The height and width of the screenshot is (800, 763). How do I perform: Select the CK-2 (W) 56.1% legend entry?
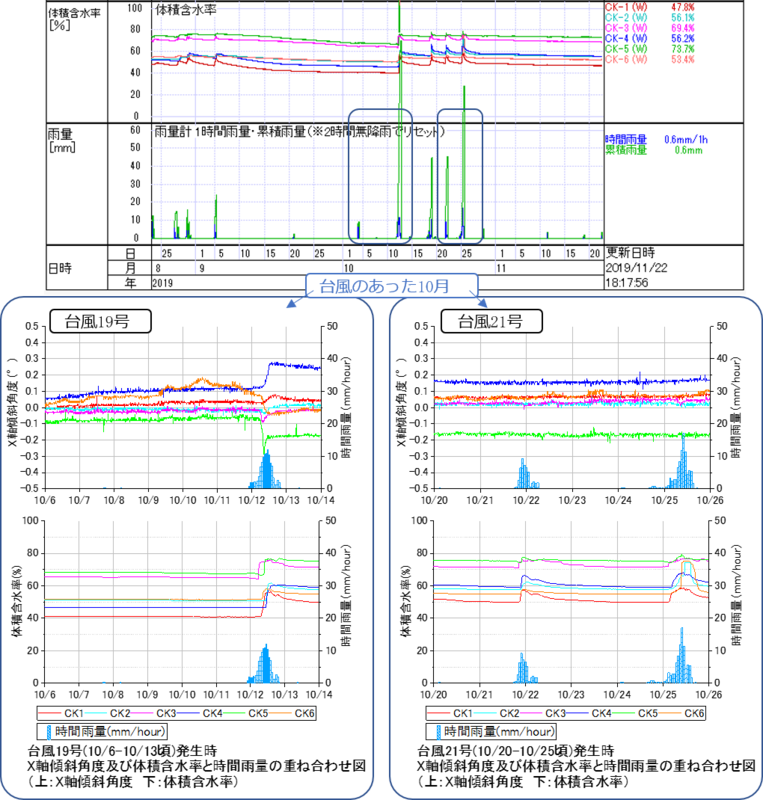click(x=650, y=18)
